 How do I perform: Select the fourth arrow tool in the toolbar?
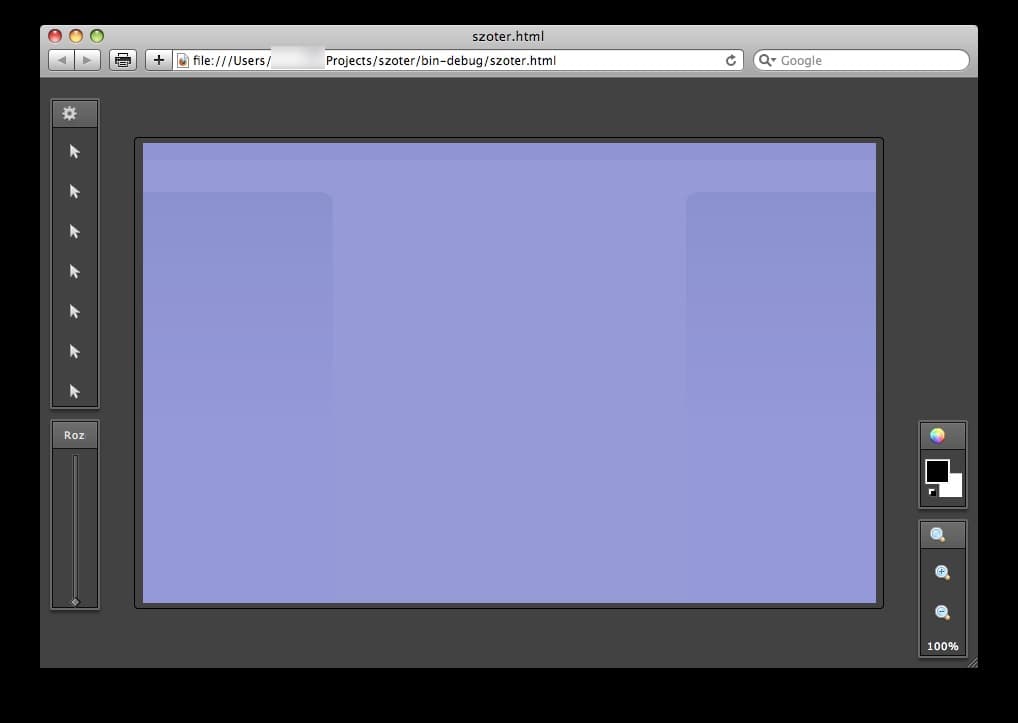[x=75, y=271]
